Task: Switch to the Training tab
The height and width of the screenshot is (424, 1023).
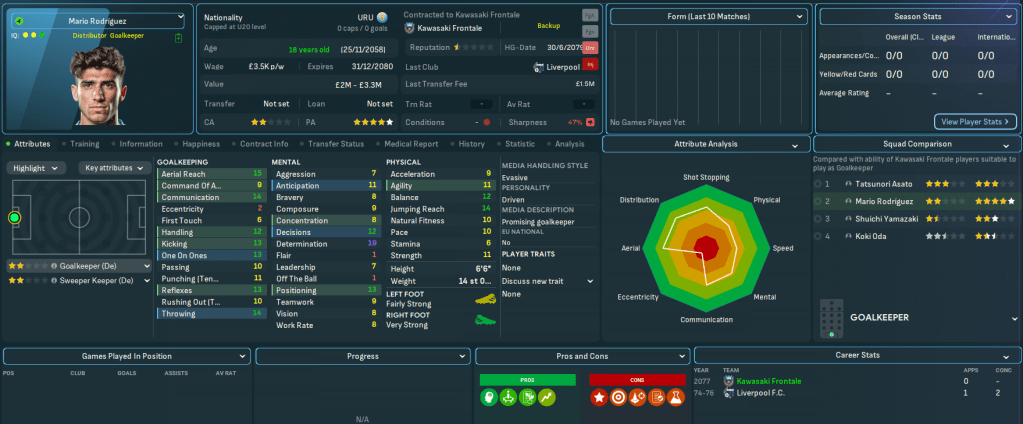Action: coord(84,144)
